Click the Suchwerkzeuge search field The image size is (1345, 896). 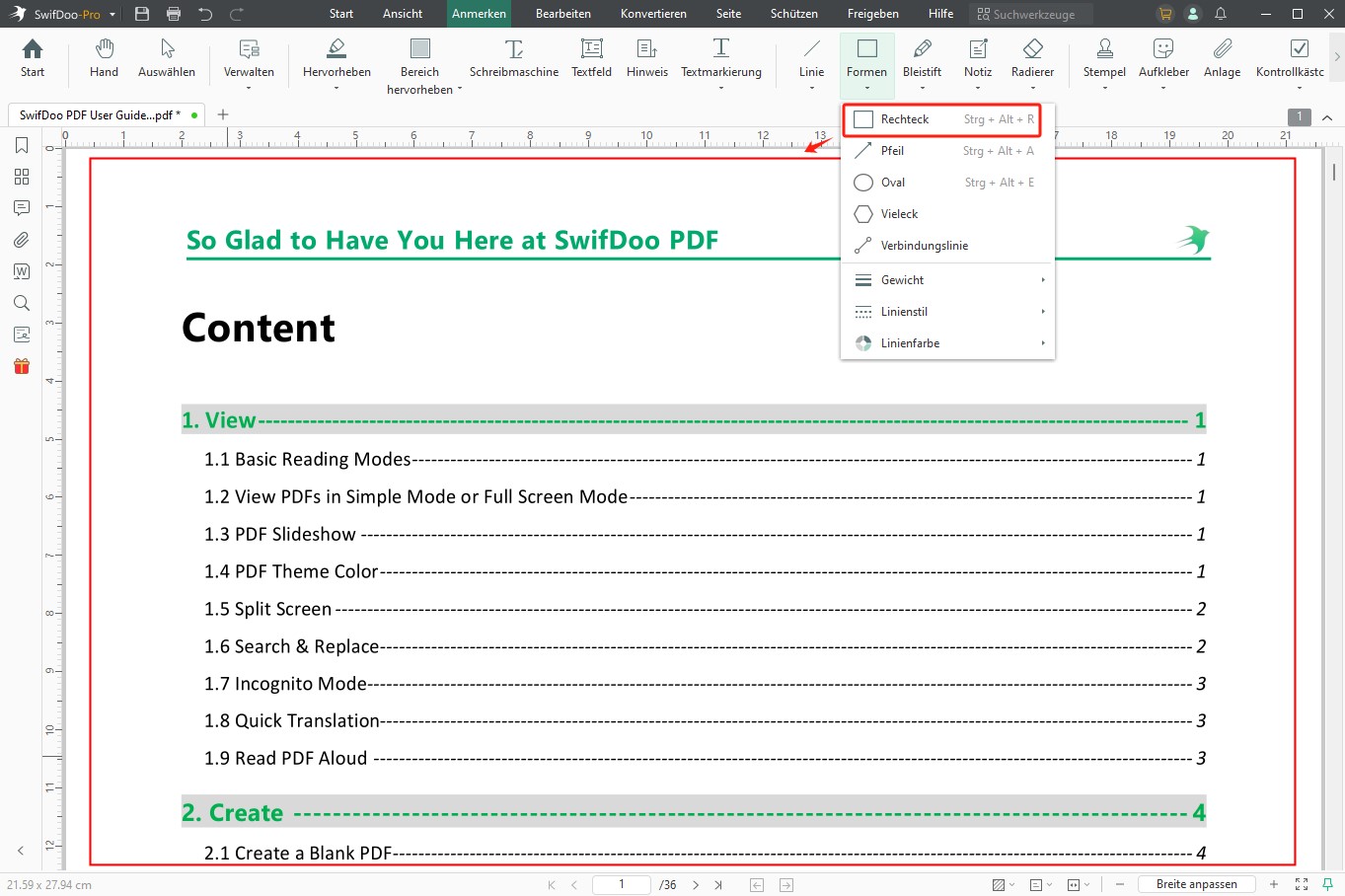click(x=1030, y=14)
